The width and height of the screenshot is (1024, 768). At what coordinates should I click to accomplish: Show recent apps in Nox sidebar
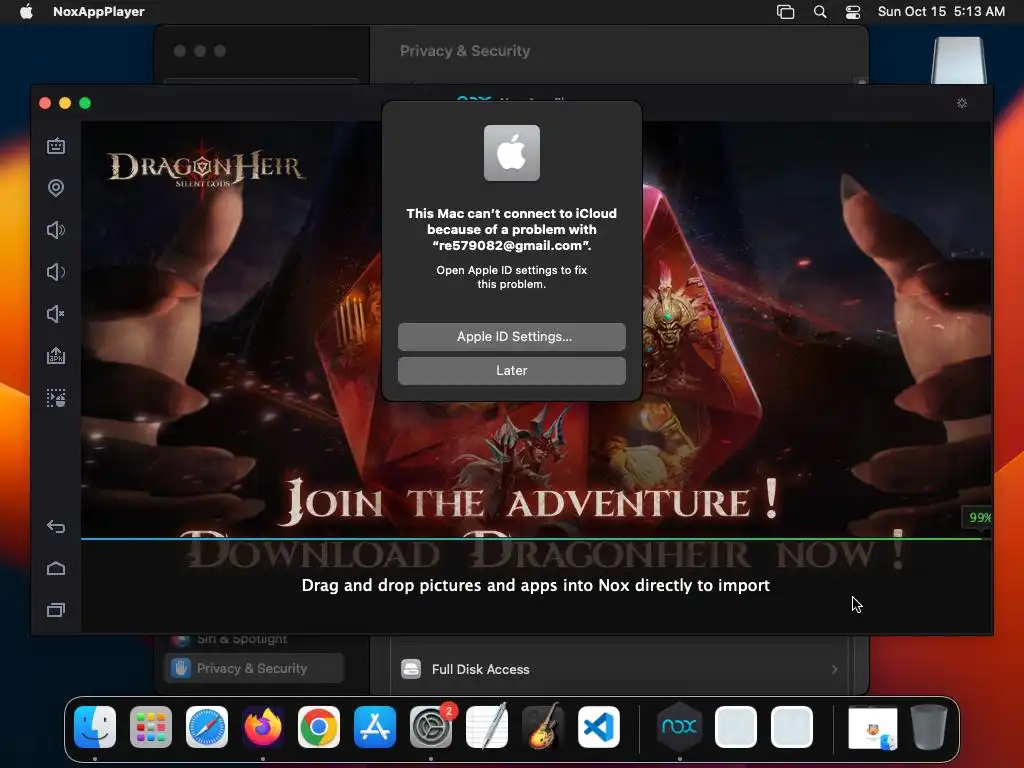[x=56, y=610]
